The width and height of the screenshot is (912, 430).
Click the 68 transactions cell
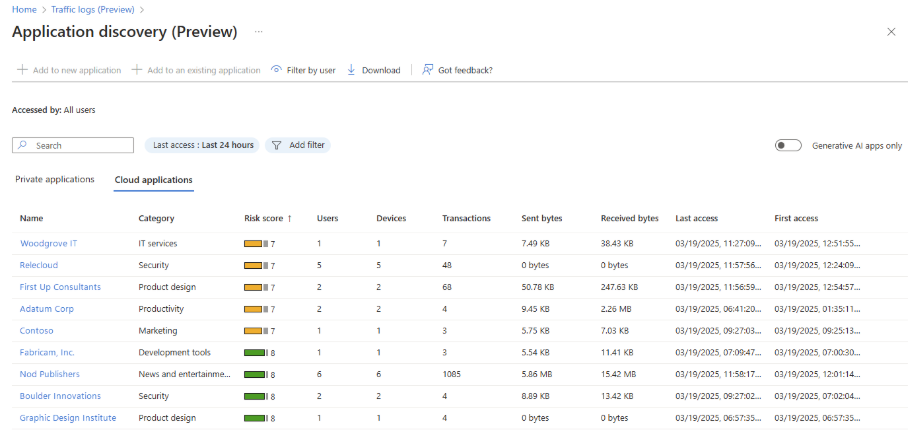pos(447,287)
